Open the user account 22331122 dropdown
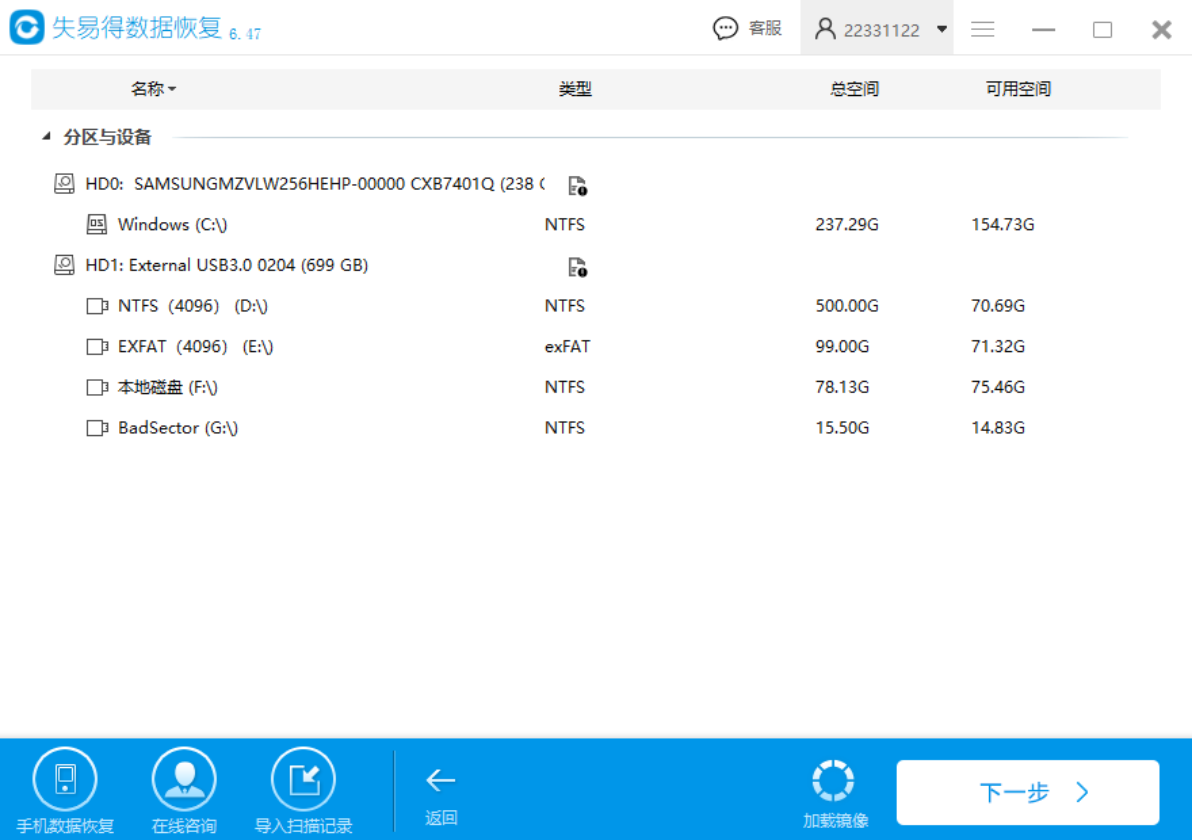Viewport: 1192px width, 840px height. coord(880,29)
